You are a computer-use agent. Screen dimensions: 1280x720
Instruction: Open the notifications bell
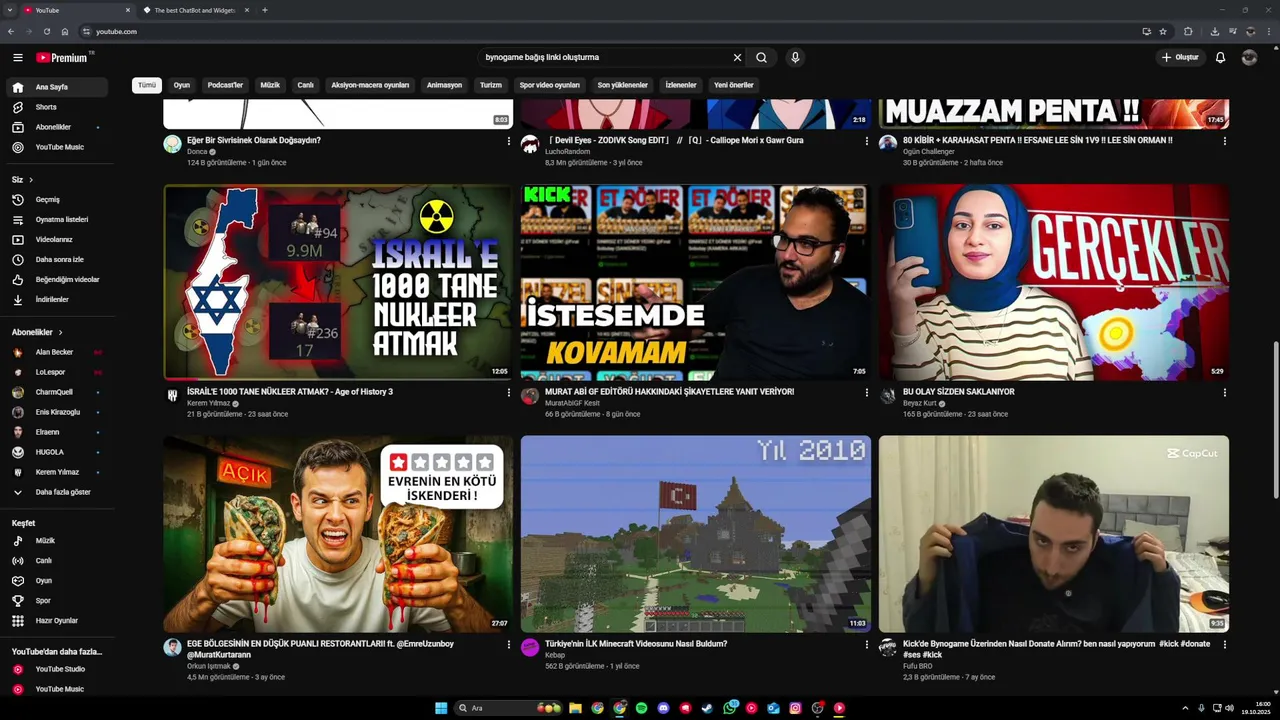pos(1220,58)
